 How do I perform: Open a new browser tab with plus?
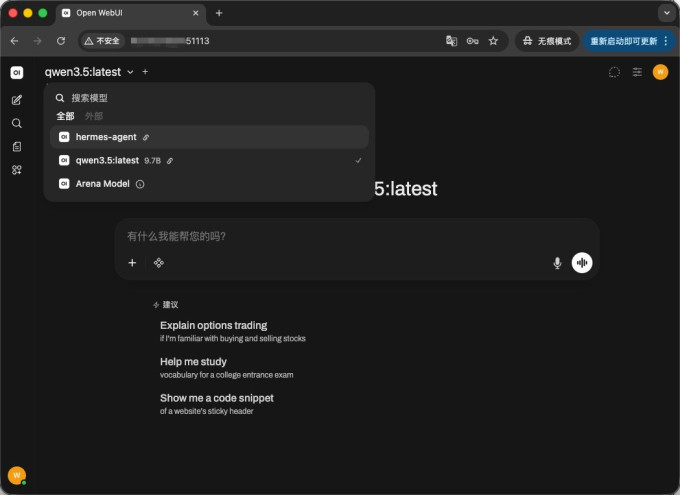click(219, 13)
